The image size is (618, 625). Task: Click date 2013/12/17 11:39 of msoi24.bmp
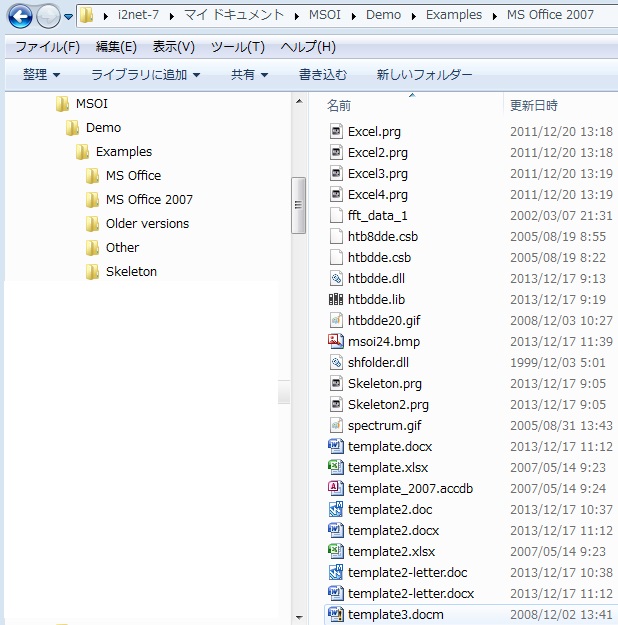point(561,341)
